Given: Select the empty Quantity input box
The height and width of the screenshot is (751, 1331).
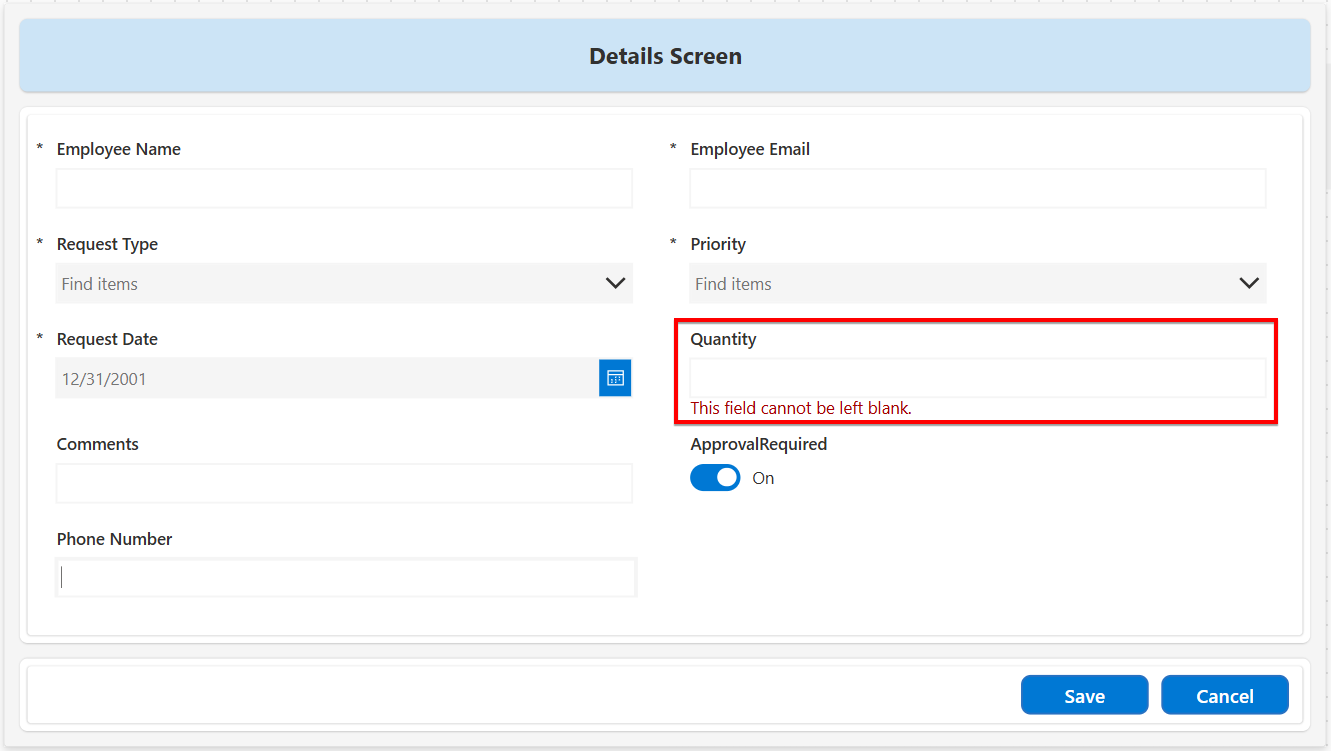Looking at the screenshot, I should point(977,378).
